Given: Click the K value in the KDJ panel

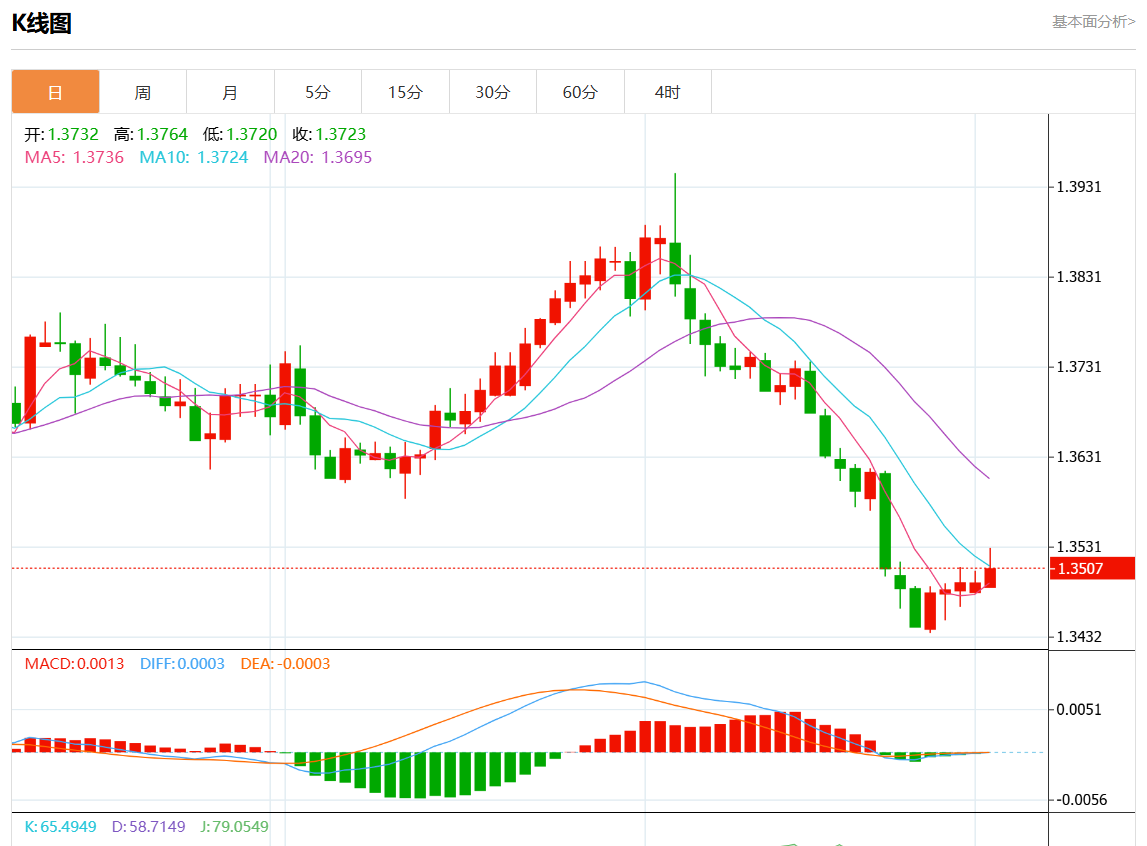Looking at the screenshot, I should coord(60,827).
